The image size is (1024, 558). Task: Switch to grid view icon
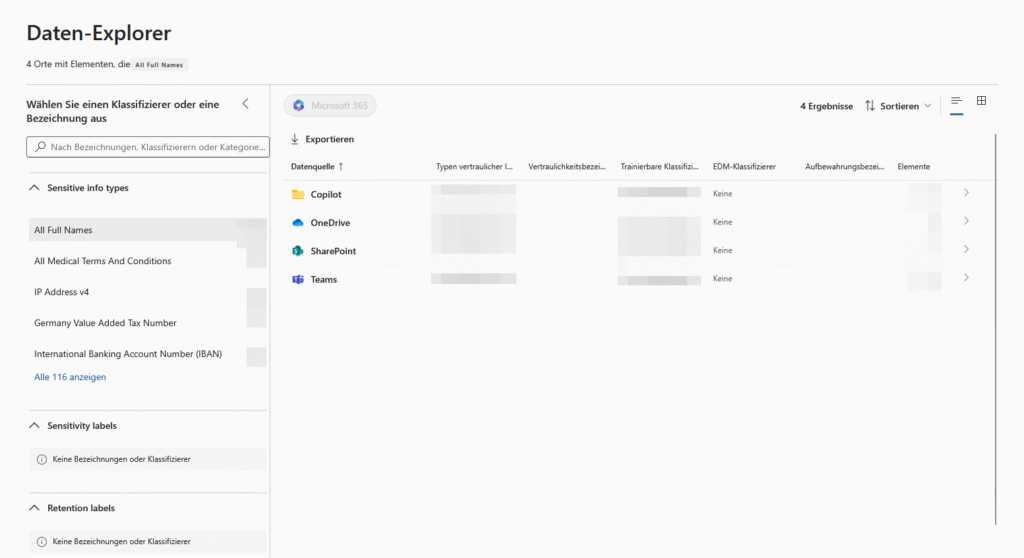pos(982,101)
